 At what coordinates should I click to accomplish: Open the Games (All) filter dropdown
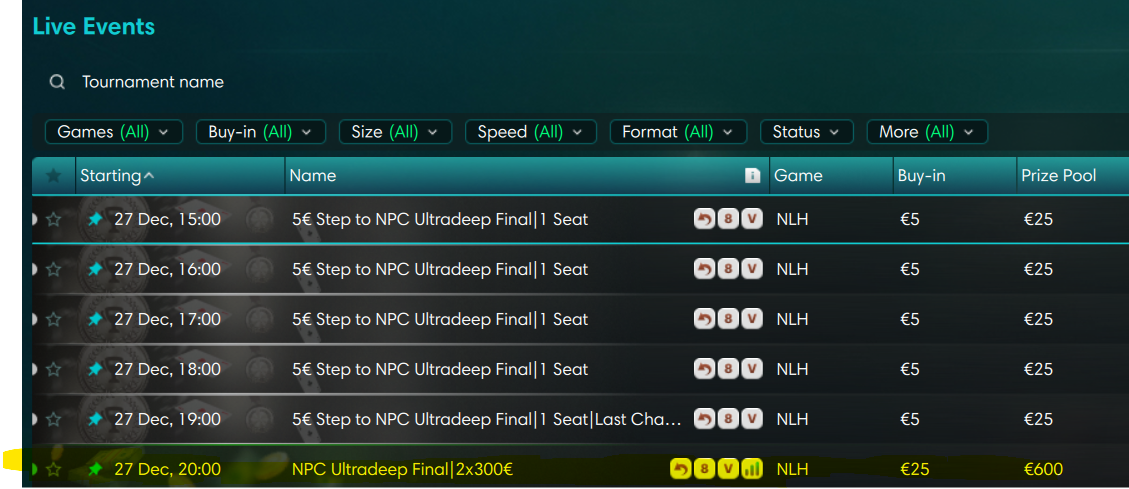coord(113,132)
